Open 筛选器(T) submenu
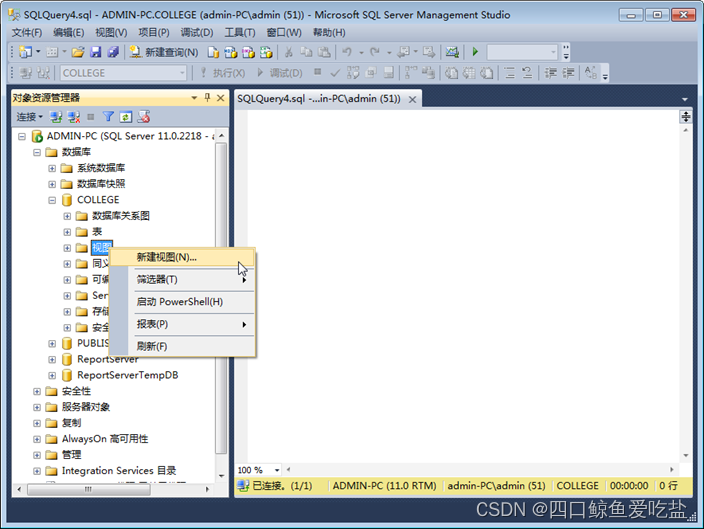Viewport: 704px width, 529px height. pyautogui.click(x=182, y=280)
